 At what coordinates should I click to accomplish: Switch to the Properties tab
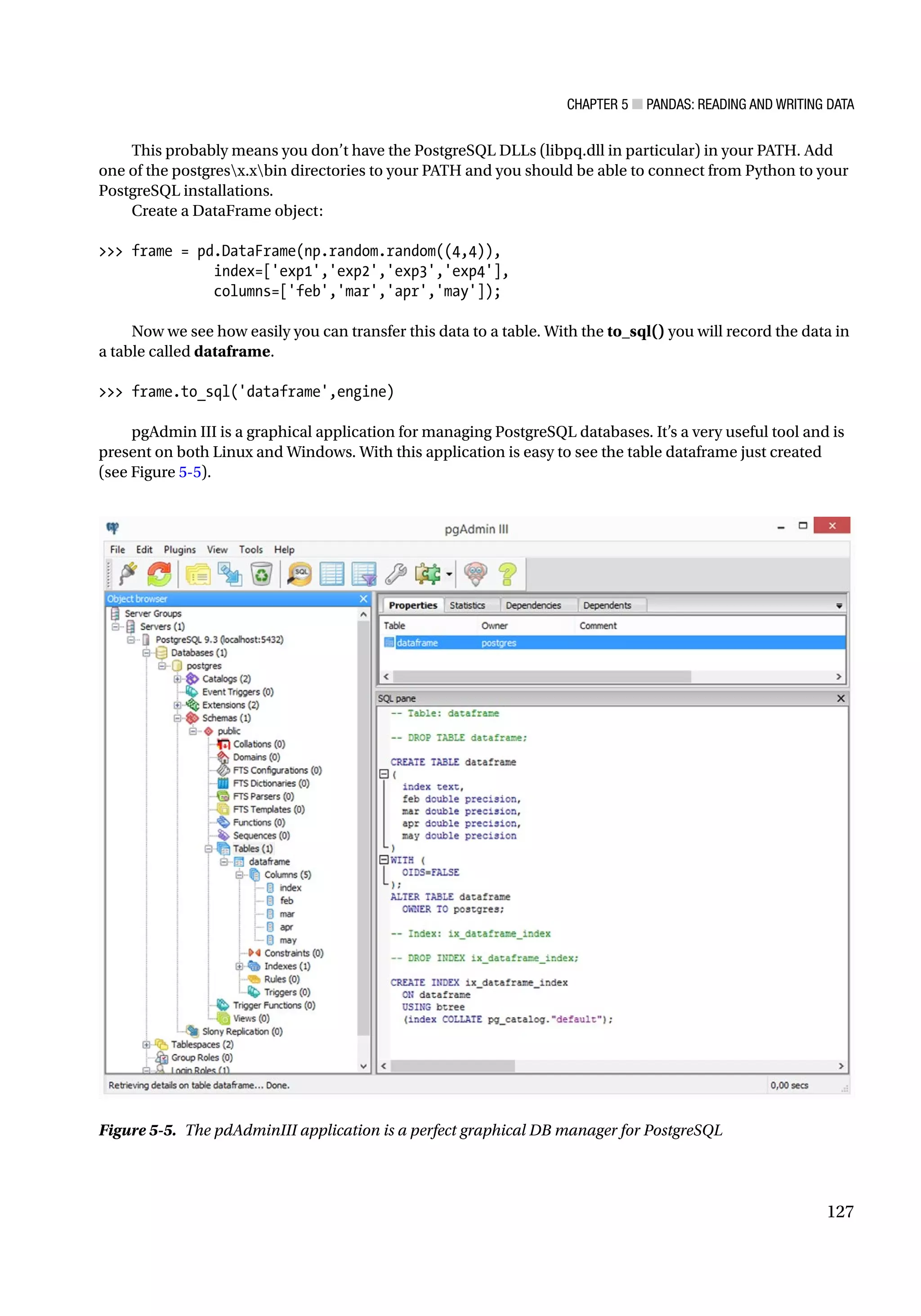tap(413, 605)
